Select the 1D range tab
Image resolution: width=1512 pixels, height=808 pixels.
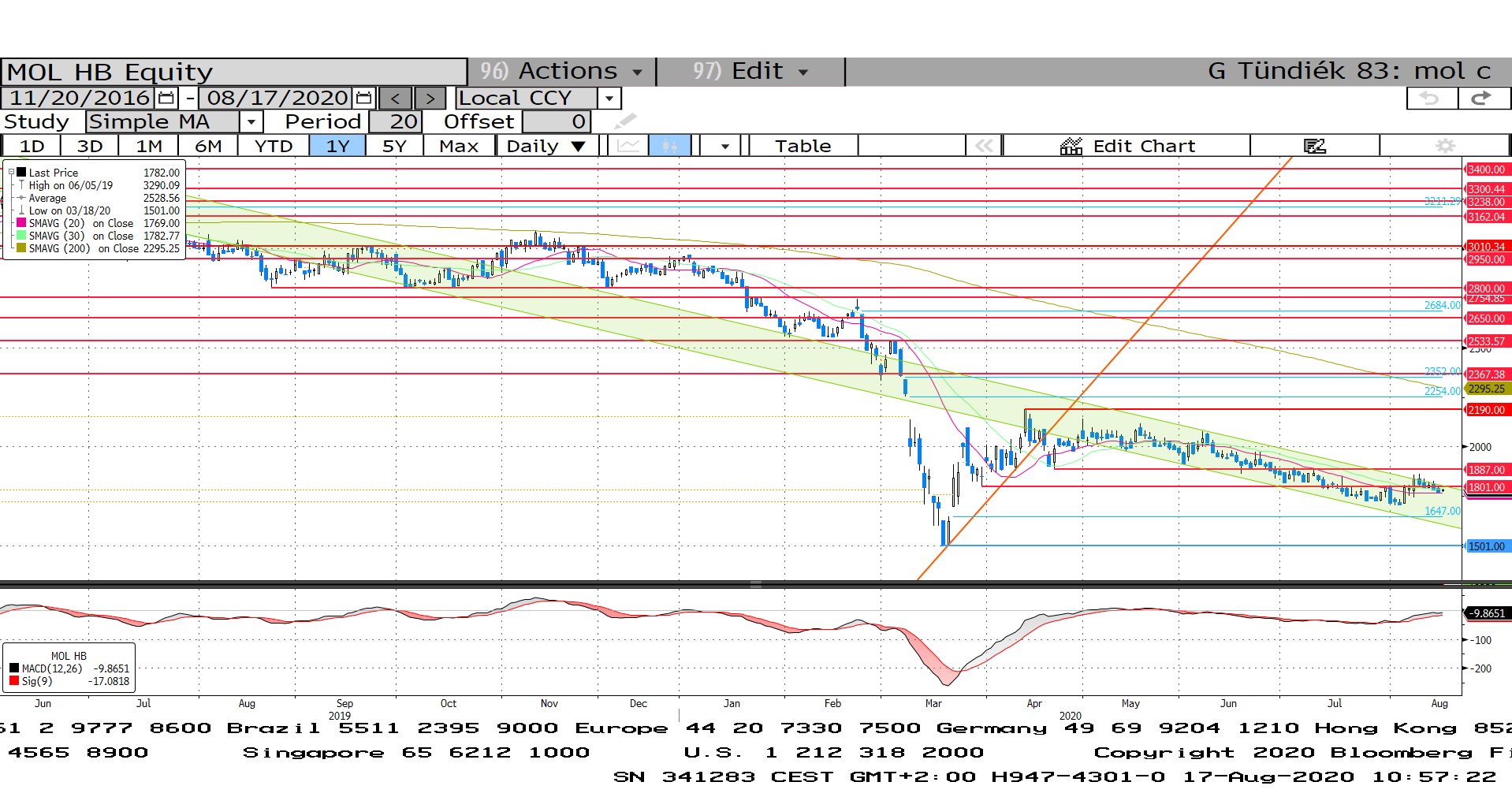[x=32, y=146]
